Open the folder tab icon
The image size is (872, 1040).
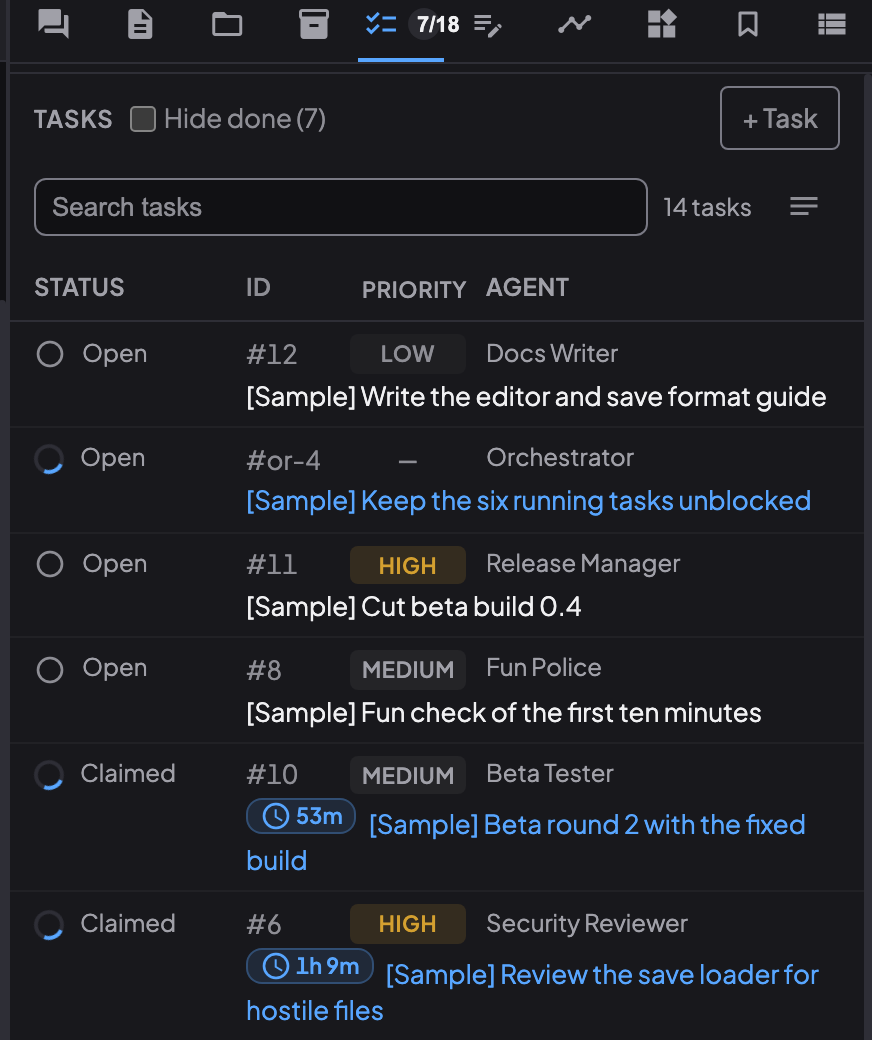(227, 25)
